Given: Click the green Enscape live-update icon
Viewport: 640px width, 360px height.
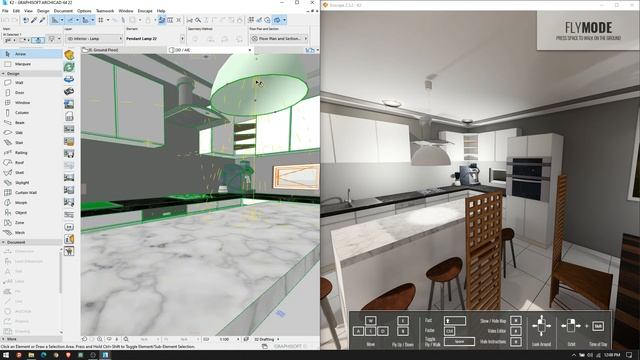Looking at the screenshot, I should click(69, 67).
